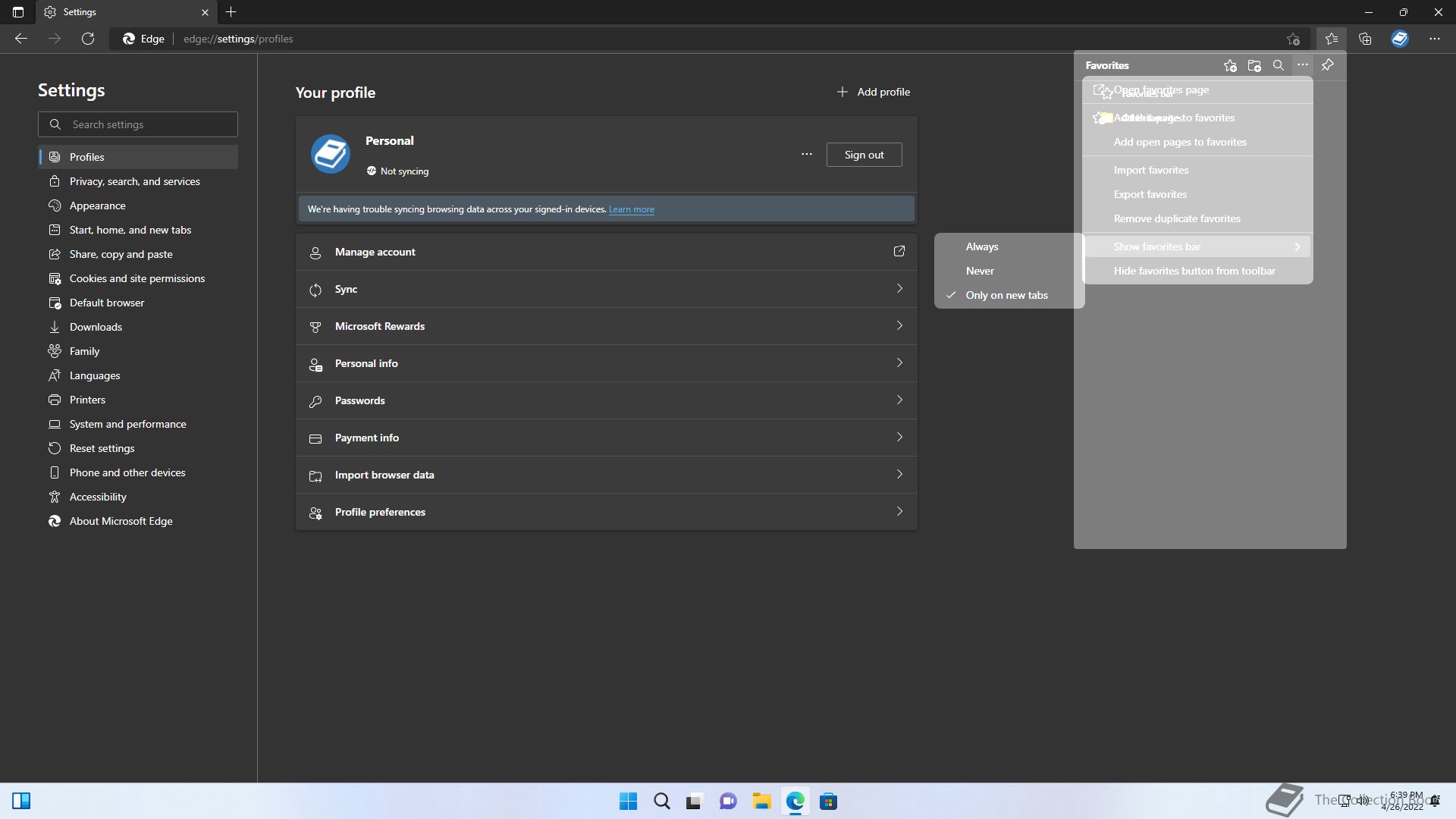Select Import favorites menu item
Screen dimensions: 1456x819
pyautogui.click(x=1197, y=170)
